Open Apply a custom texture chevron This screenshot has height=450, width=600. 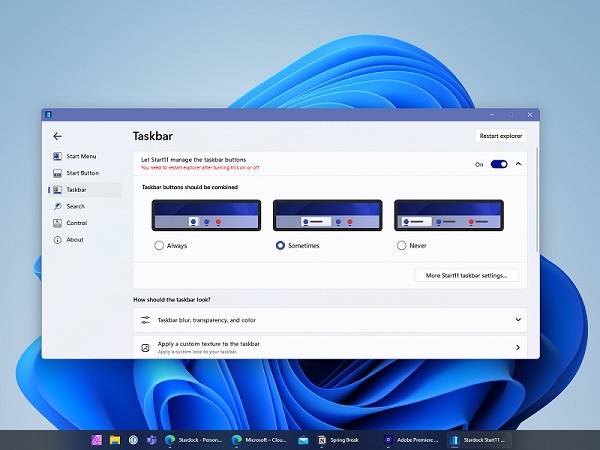tap(518, 347)
